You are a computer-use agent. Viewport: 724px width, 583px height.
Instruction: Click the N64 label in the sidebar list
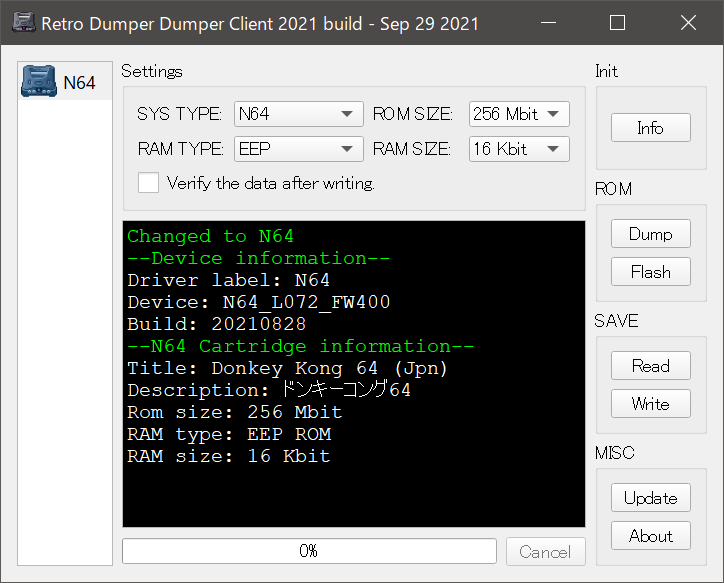point(79,83)
